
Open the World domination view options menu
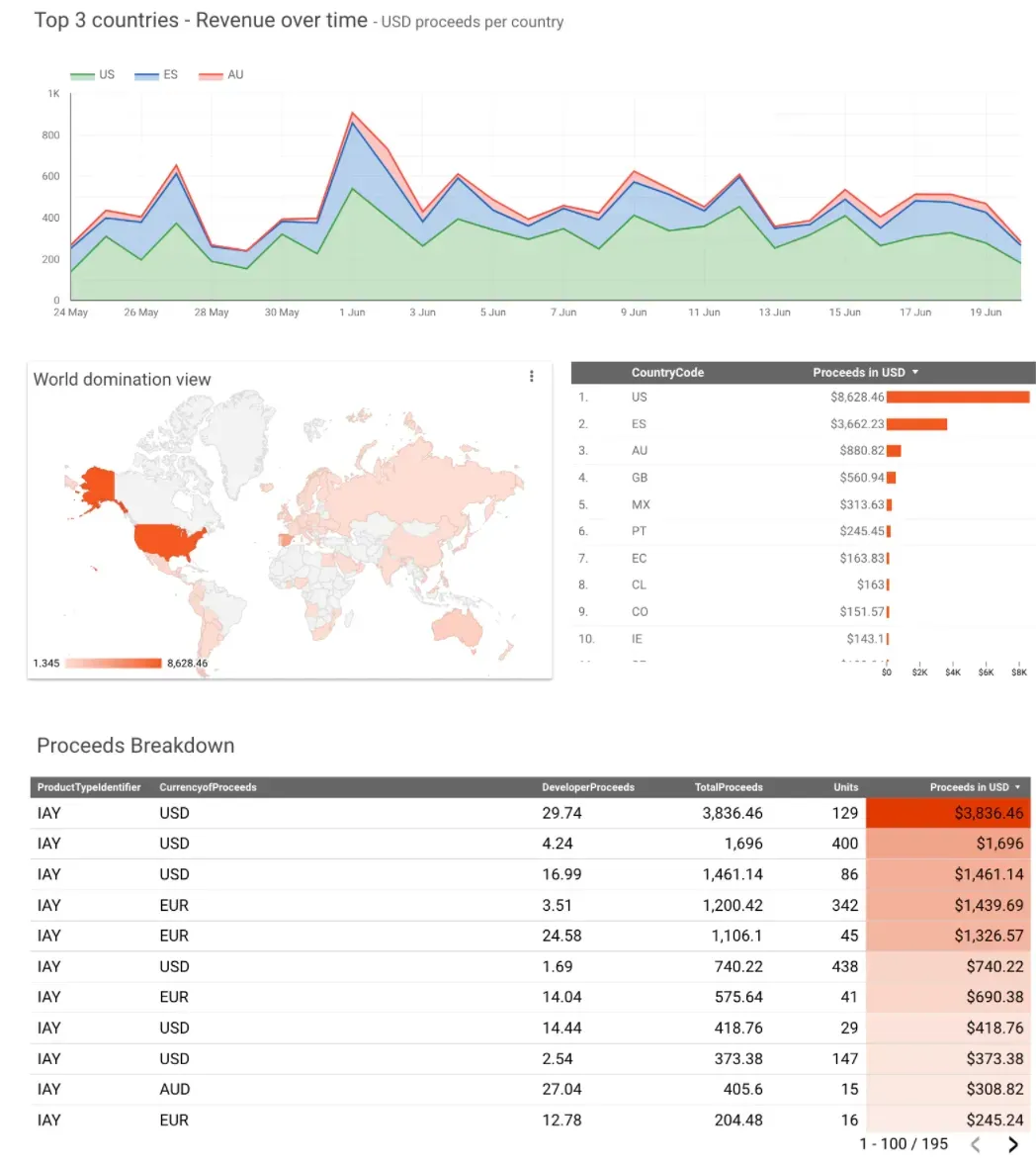(x=532, y=376)
